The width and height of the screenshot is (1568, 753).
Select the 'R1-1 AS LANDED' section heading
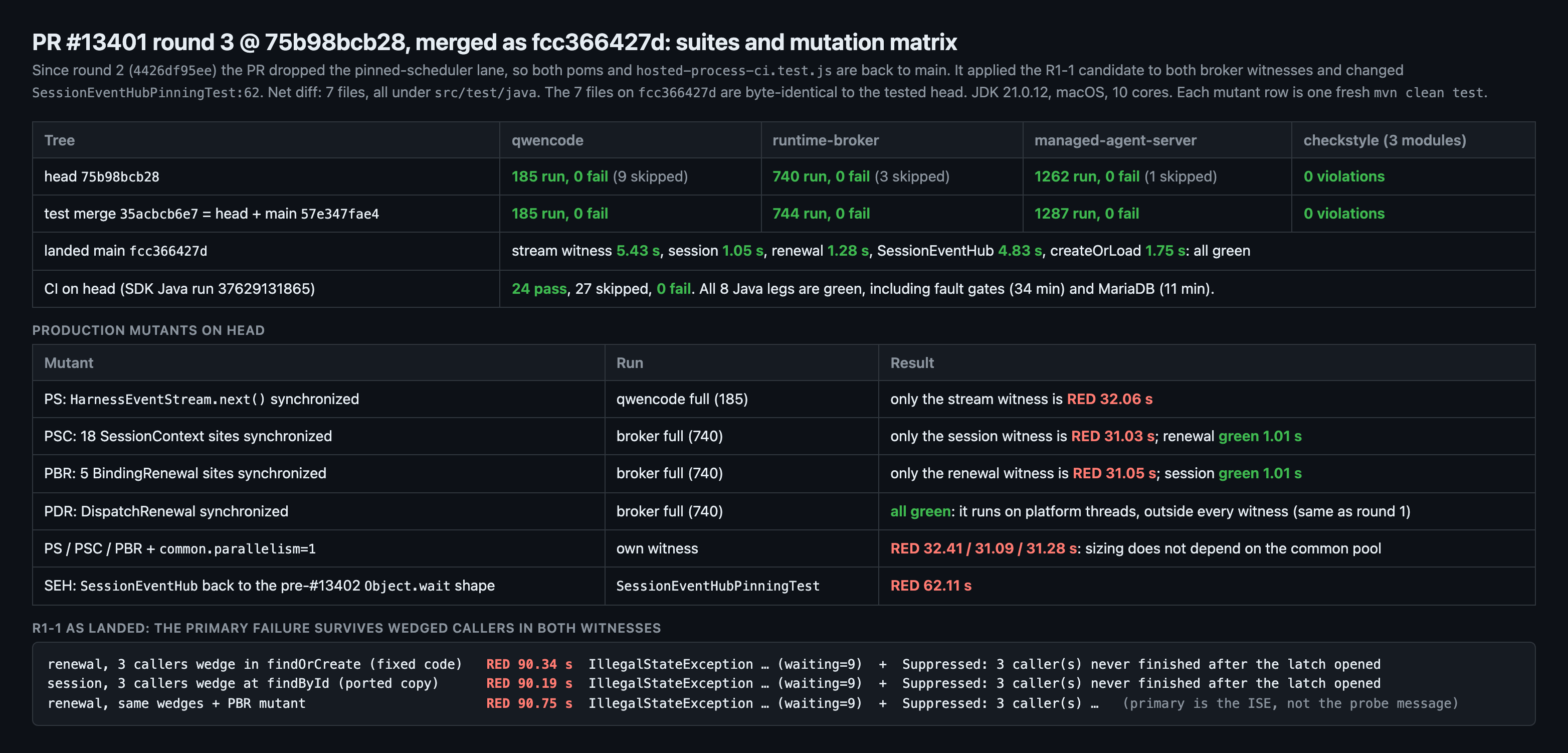coord(346,628)
